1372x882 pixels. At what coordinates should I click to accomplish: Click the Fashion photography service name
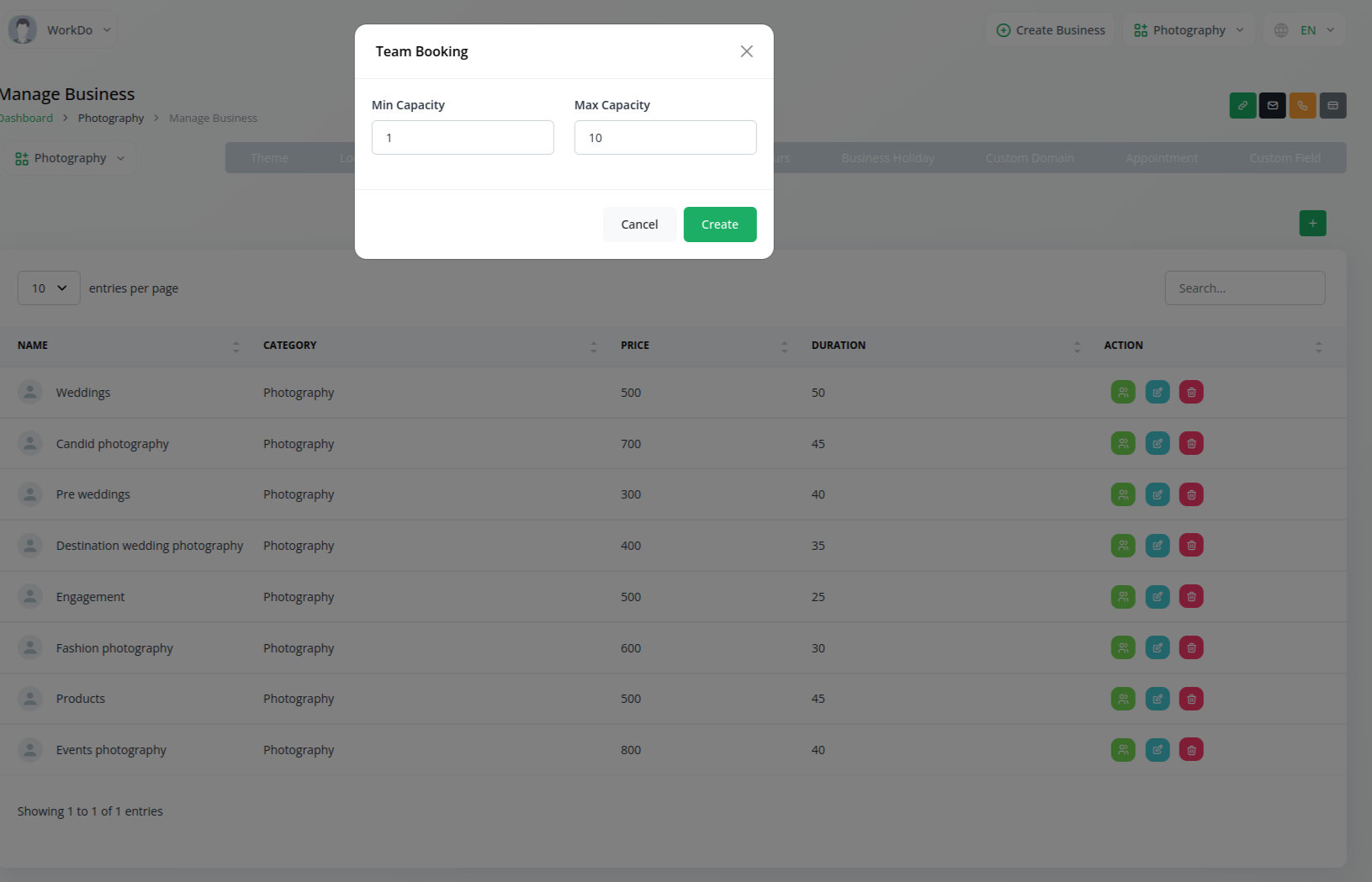114,648
